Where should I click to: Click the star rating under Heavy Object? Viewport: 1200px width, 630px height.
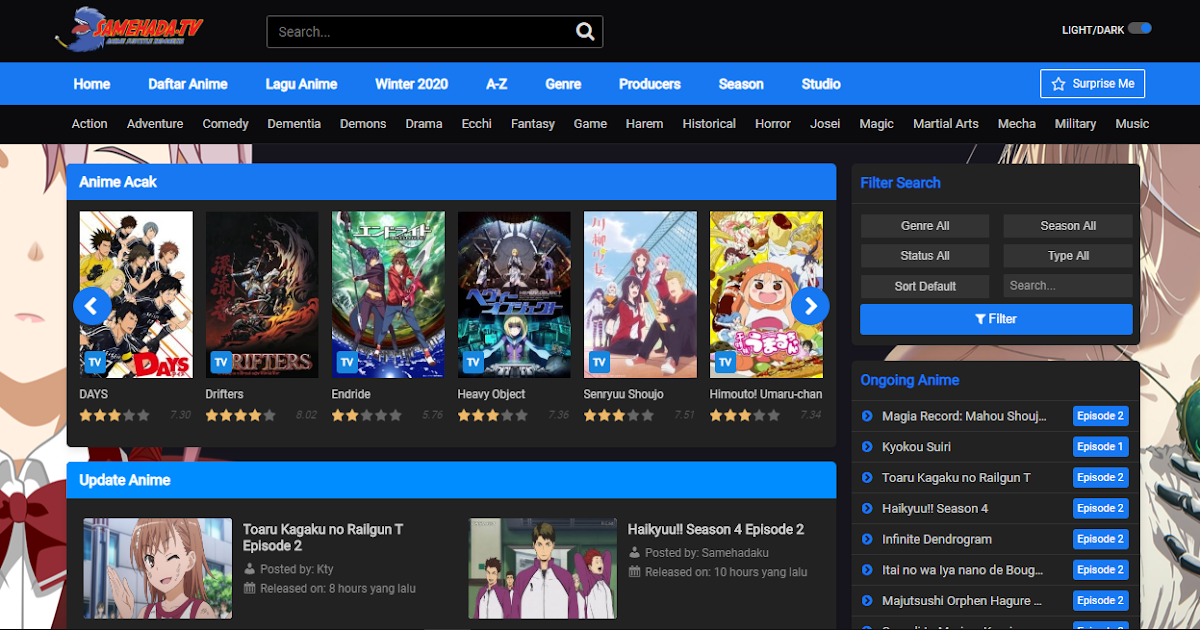click(x=492, y=415)
